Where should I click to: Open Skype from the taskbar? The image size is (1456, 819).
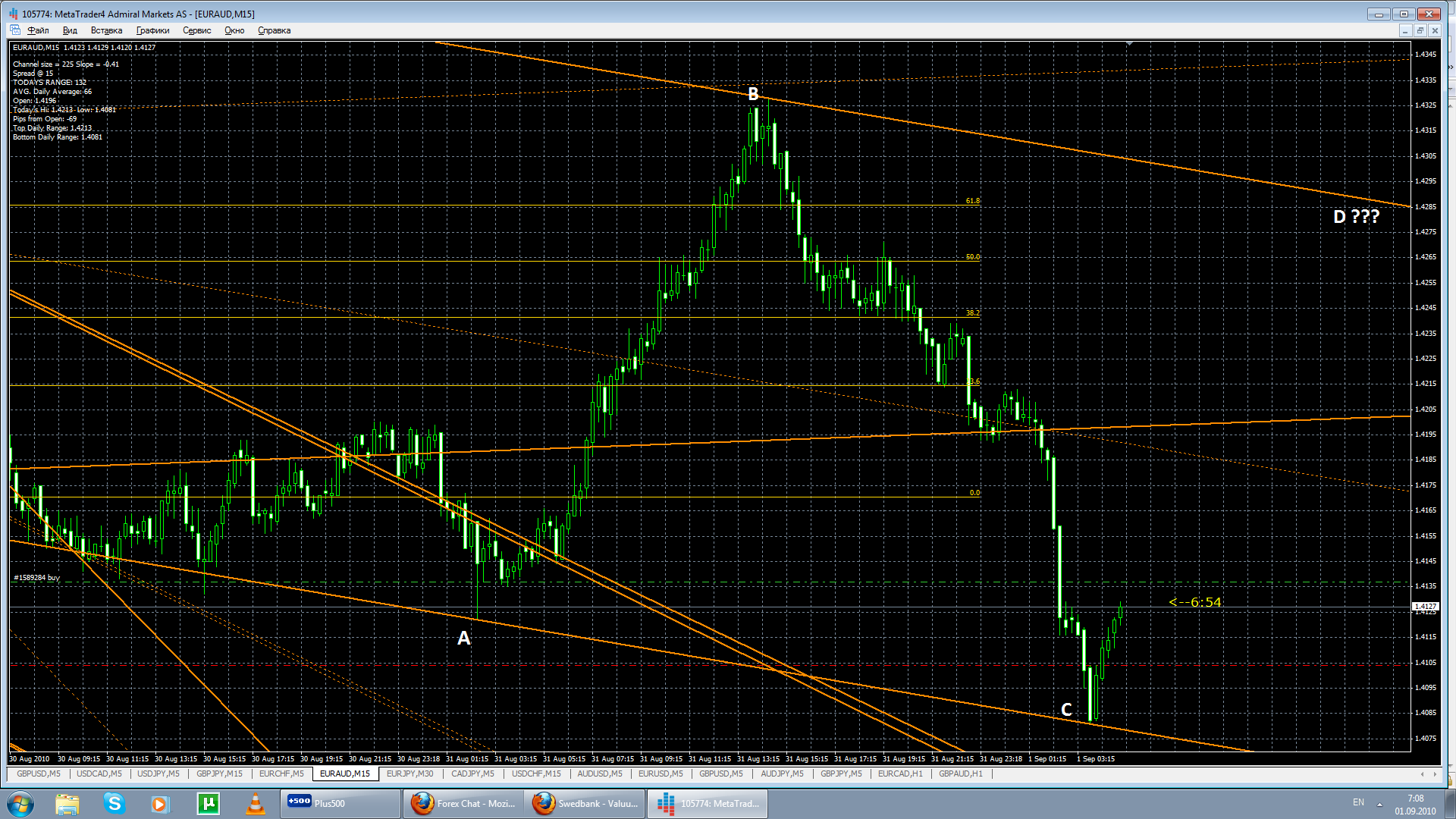point(115,803)
